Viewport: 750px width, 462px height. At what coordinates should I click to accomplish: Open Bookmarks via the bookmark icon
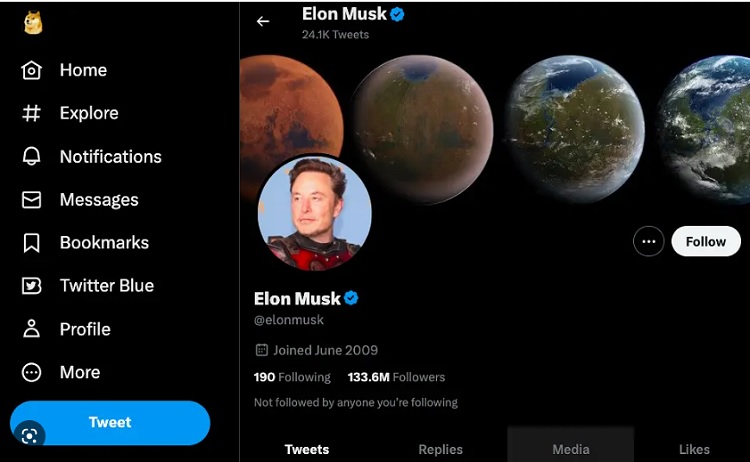point(32,243)
